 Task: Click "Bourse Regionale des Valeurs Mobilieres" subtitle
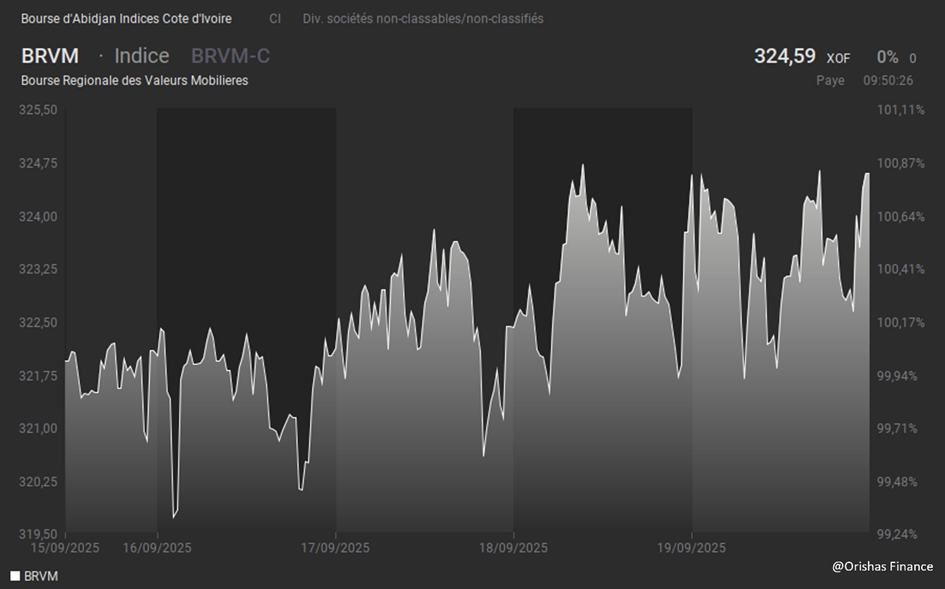134,81
